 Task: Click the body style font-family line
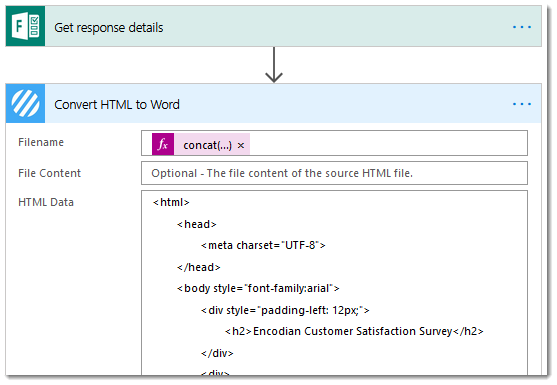258,288
